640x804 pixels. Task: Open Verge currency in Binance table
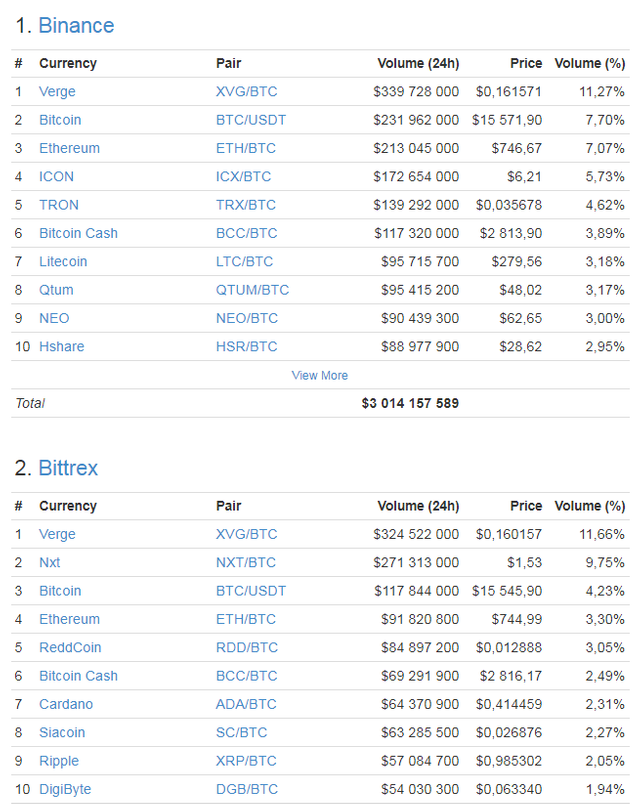click(x=57, y=92)
